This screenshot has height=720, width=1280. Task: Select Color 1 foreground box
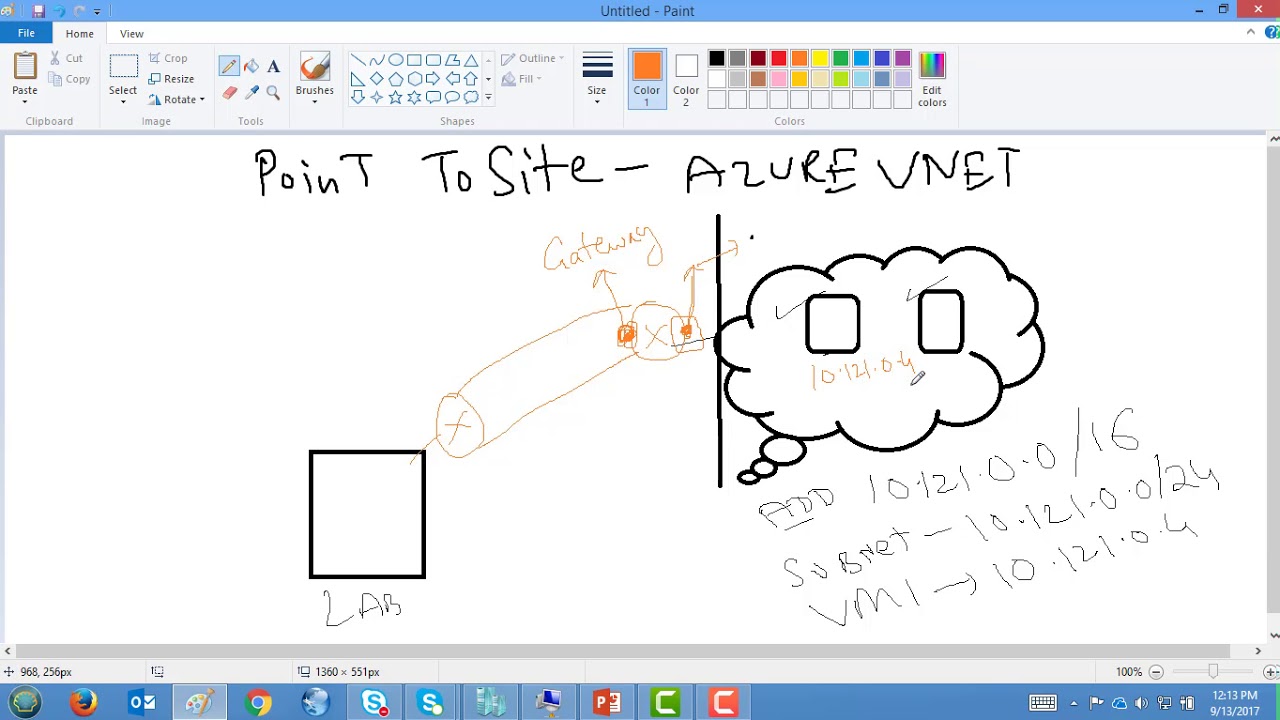tap(646, 79)
